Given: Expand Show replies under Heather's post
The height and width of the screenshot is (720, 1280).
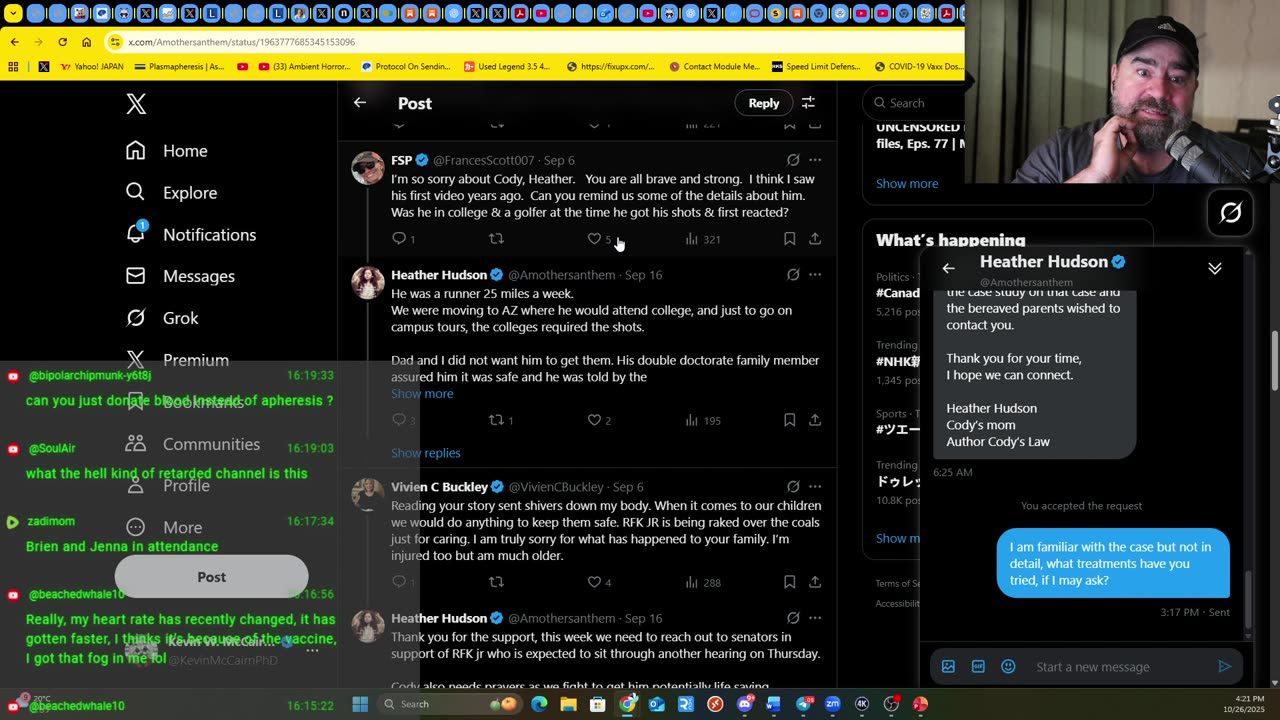Looking at the screenshot, I should click(426, 452).
